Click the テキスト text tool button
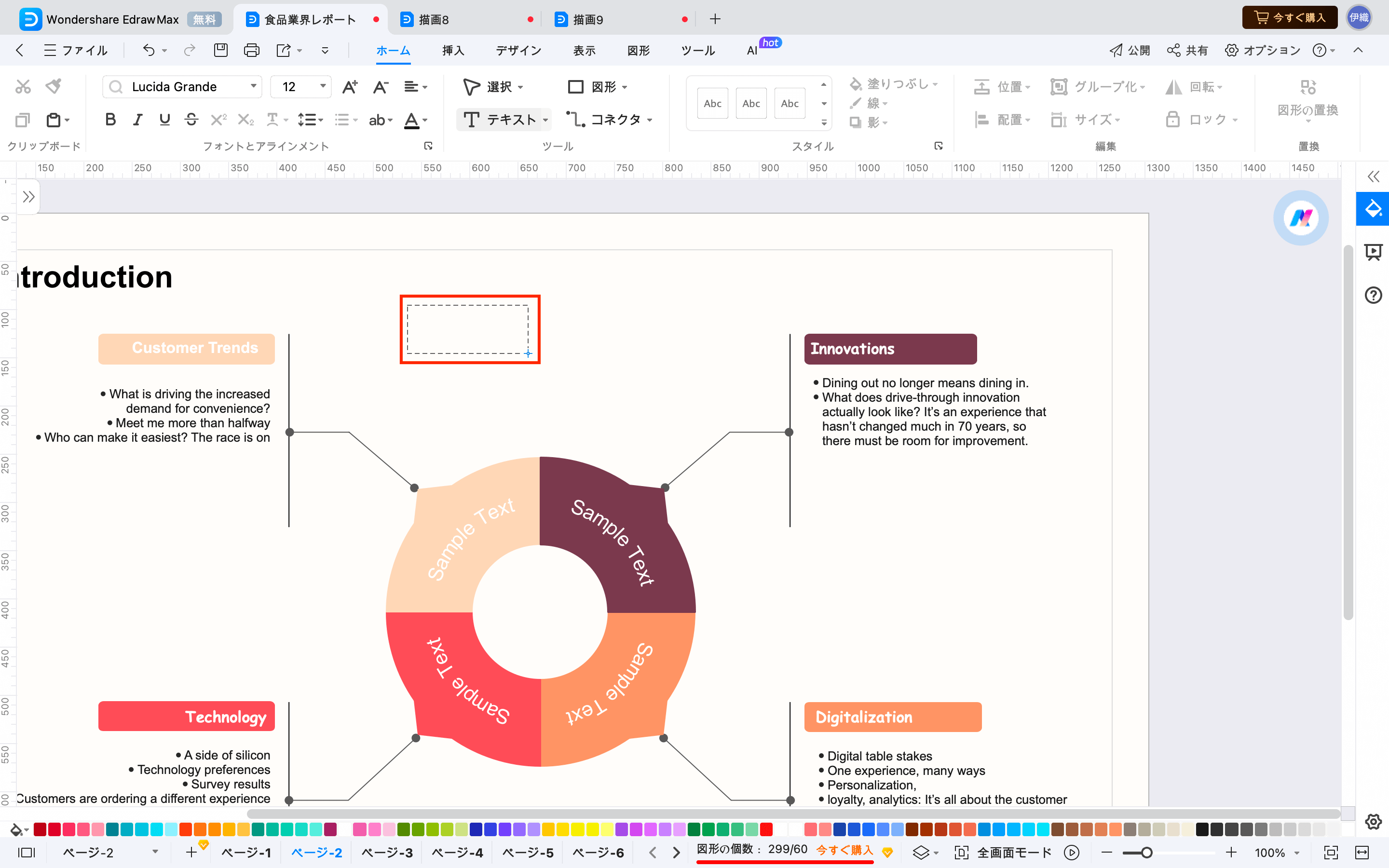Screen dimensions: 1389x868 coord(500,120)
